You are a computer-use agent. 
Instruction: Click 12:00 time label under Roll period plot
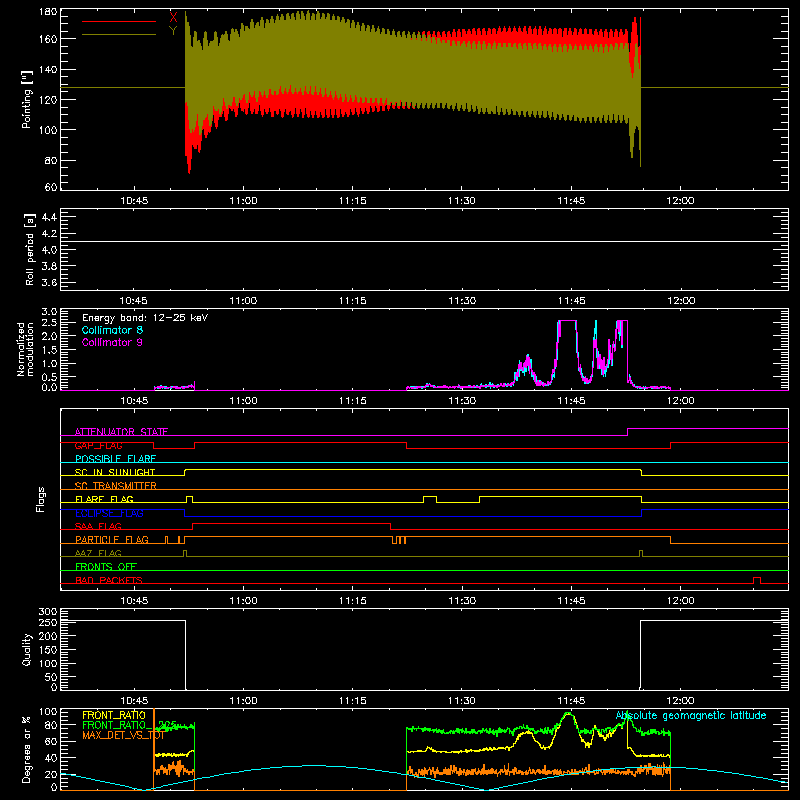tap(681, 301)
